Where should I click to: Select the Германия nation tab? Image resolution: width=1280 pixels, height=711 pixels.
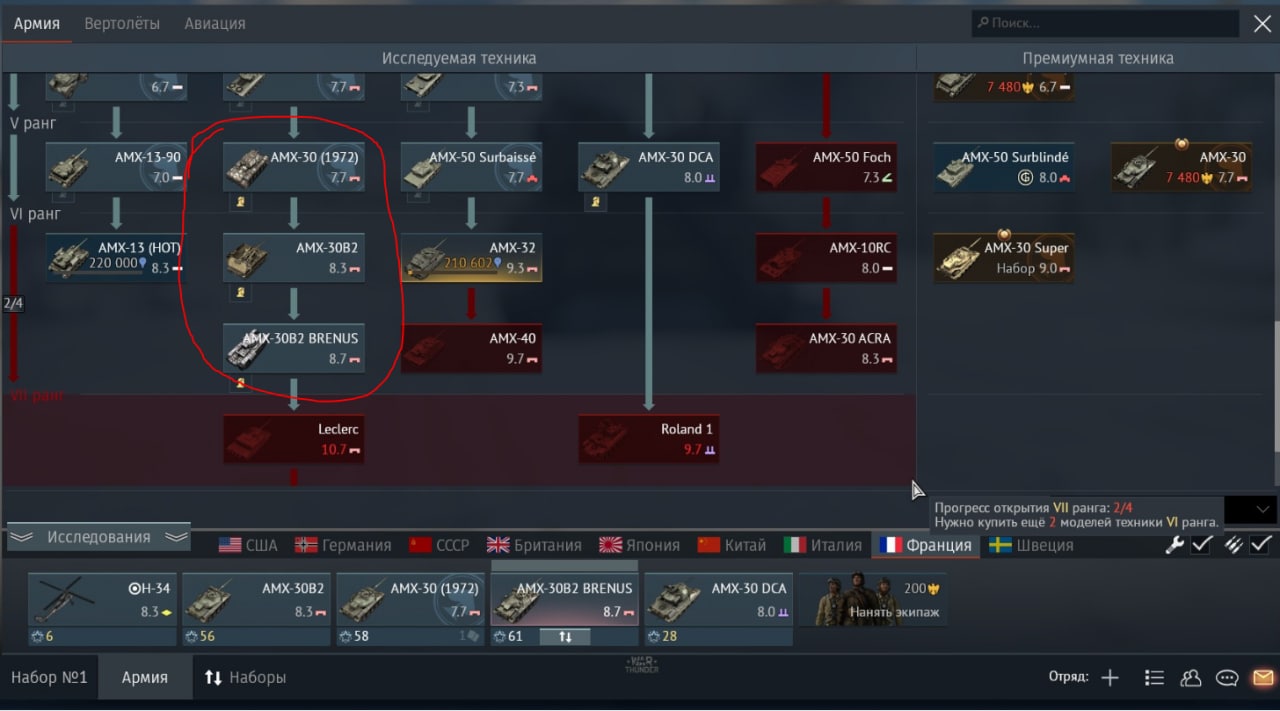(x=343, y=545)
